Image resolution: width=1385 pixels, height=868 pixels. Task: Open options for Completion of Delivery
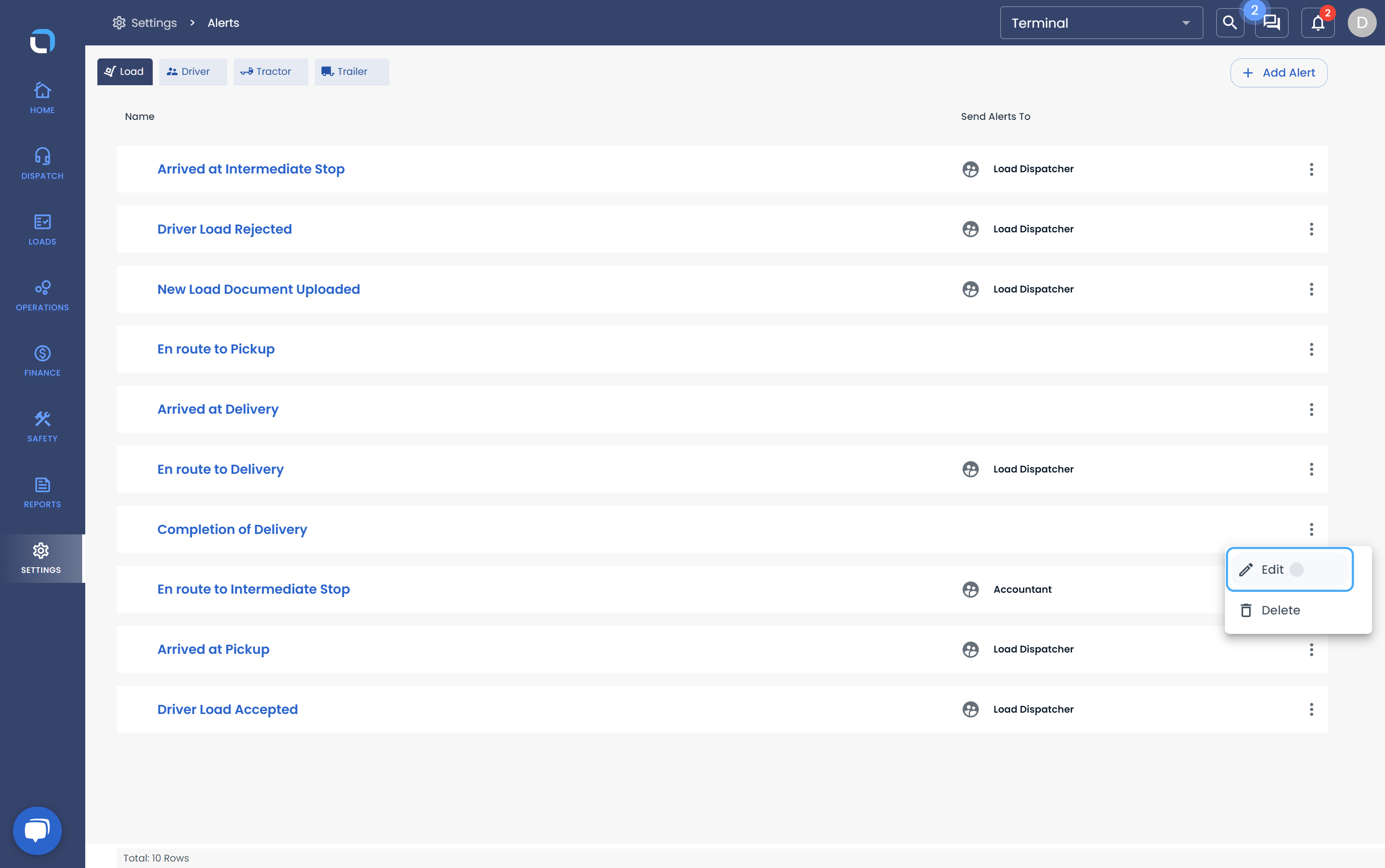point(1311,529)
